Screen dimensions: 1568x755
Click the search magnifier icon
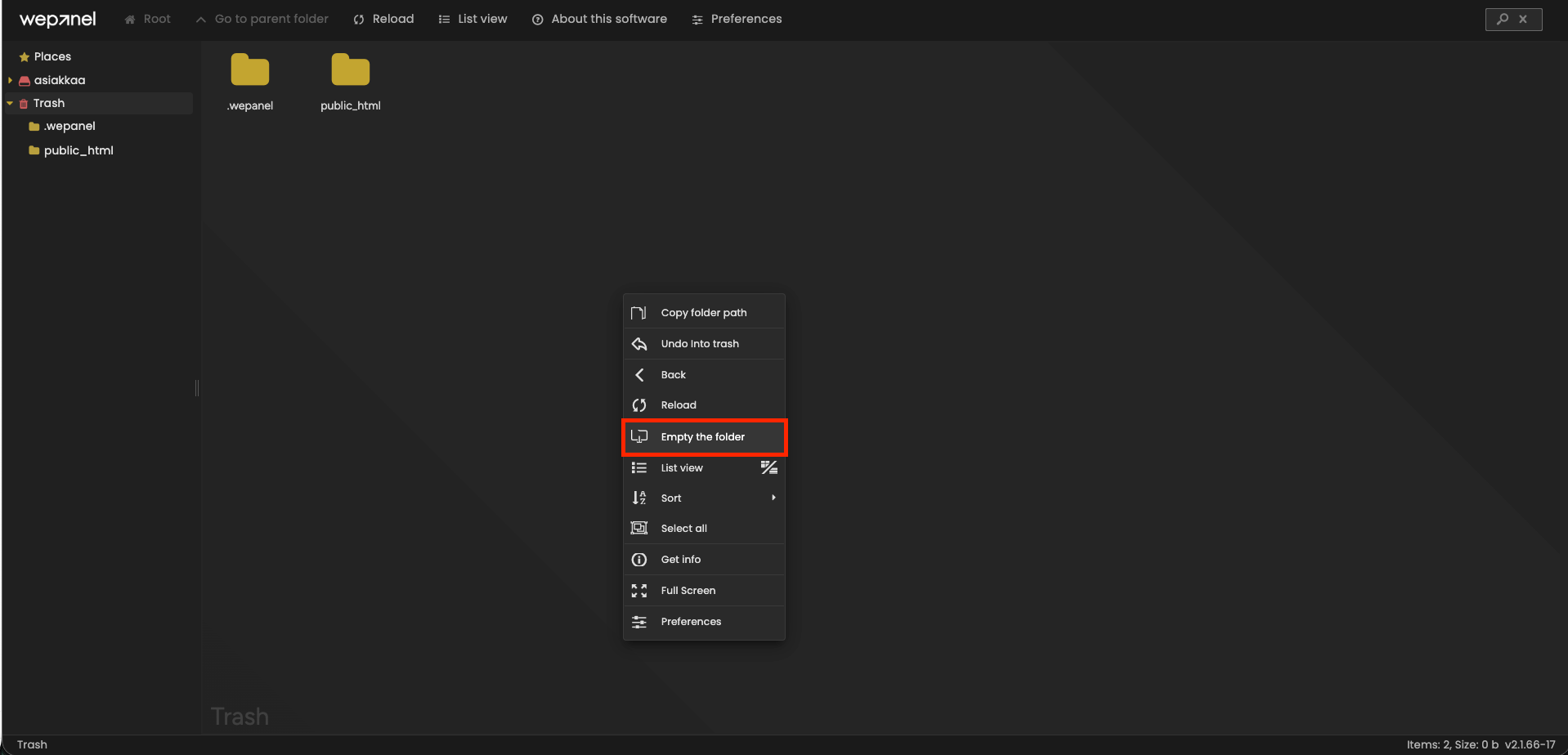pyautogui.click(x=1503, y=19)
